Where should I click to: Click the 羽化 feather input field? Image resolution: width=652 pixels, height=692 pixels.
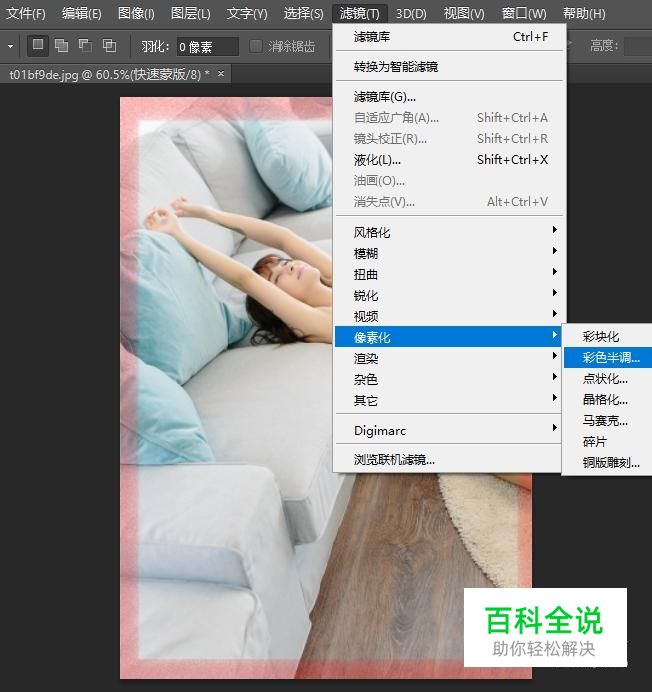207,46
